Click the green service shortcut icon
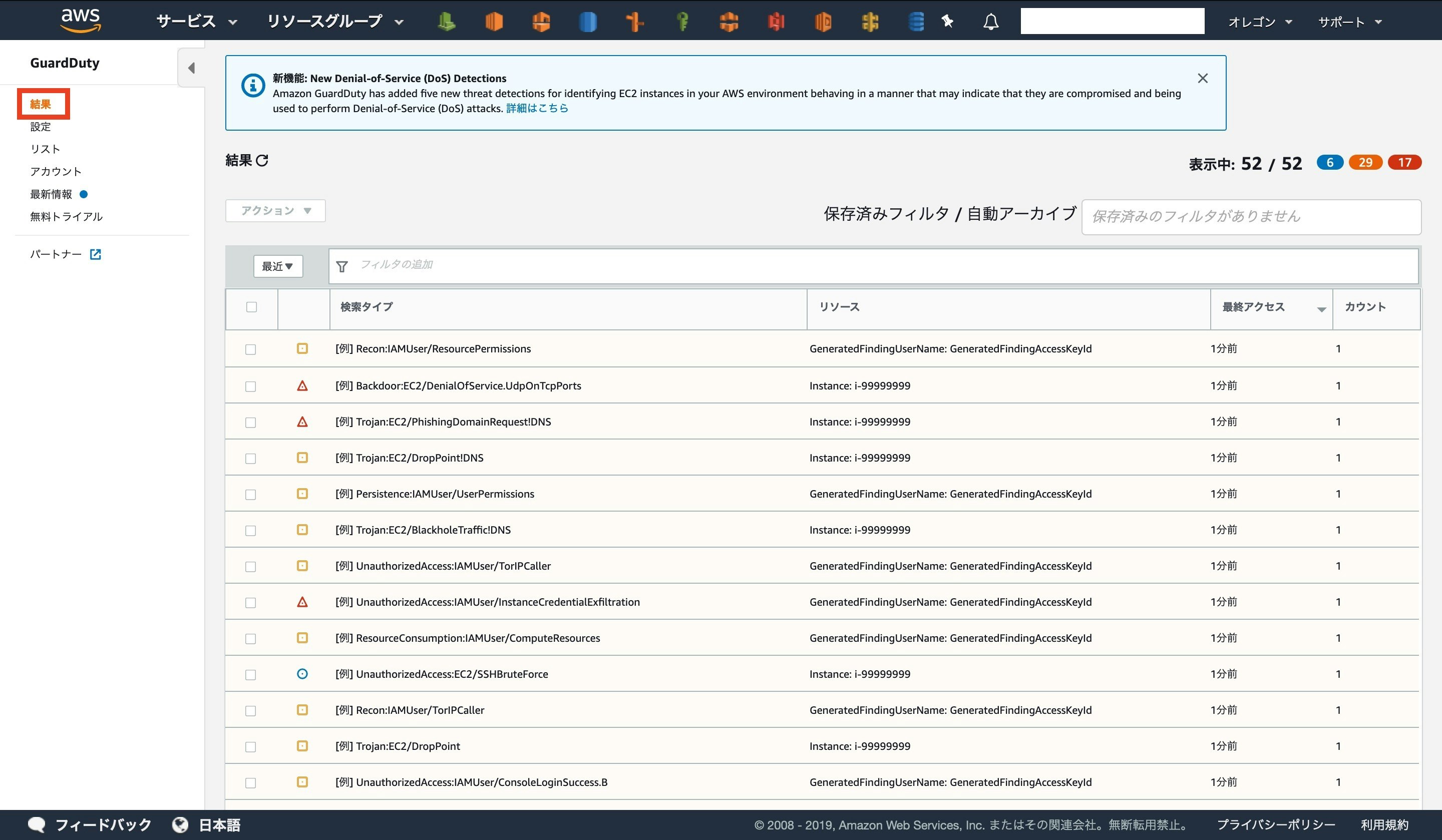This screenshot has width=1442, height=840. coord(446,23)
